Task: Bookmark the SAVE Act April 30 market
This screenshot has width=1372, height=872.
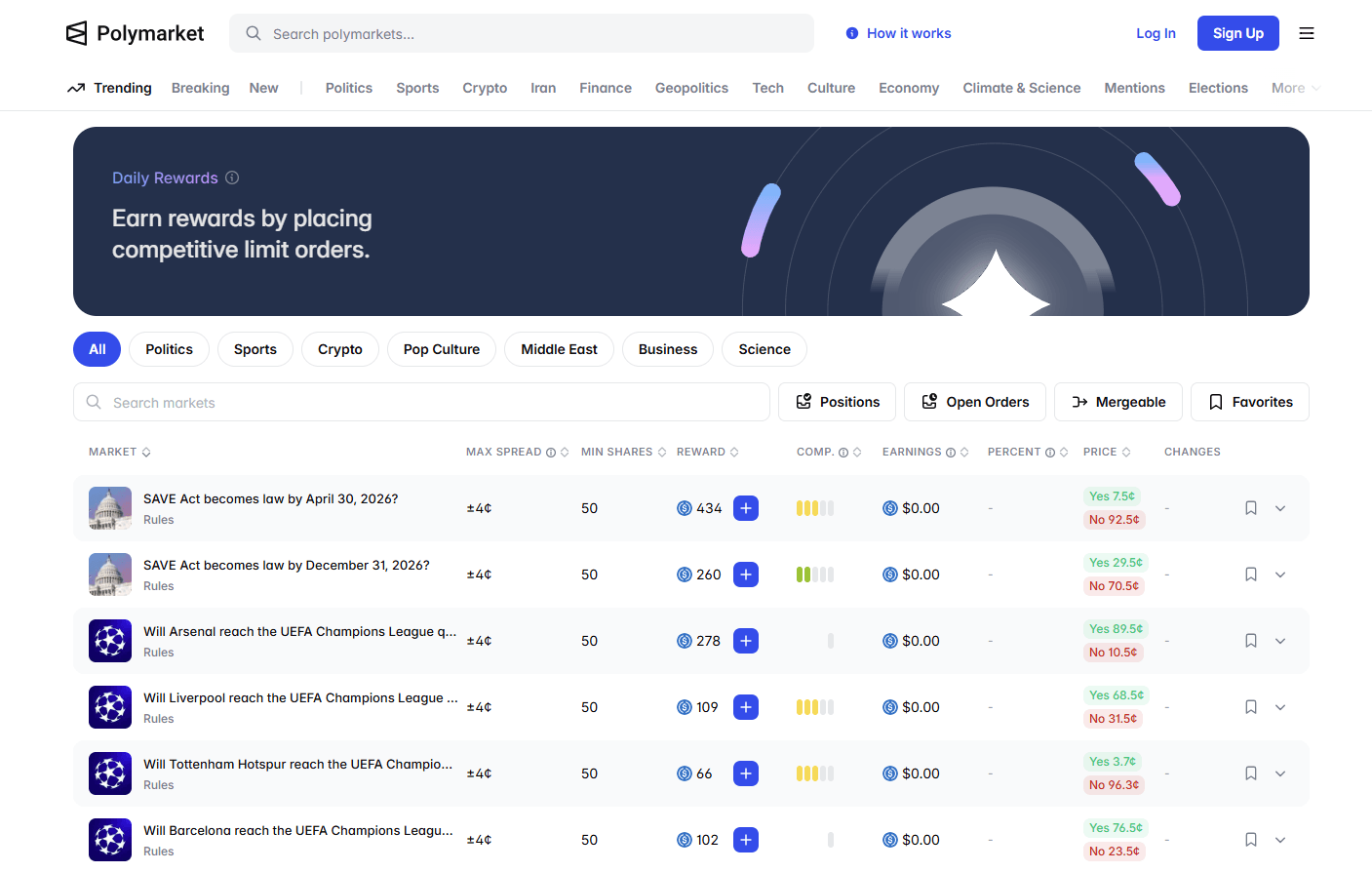Action: (1251, 508)
